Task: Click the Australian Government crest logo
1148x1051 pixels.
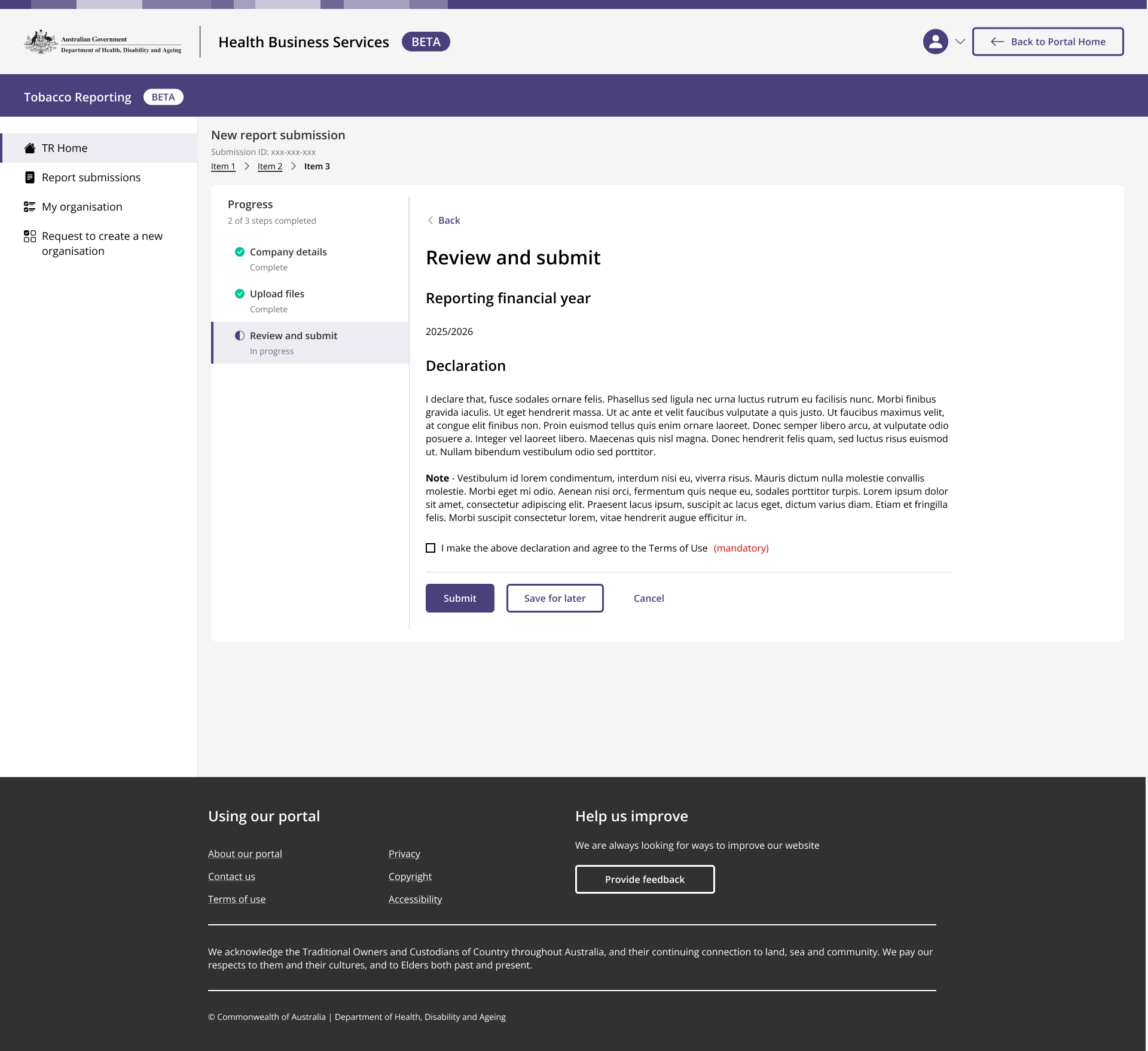Action: pos(41,42)
